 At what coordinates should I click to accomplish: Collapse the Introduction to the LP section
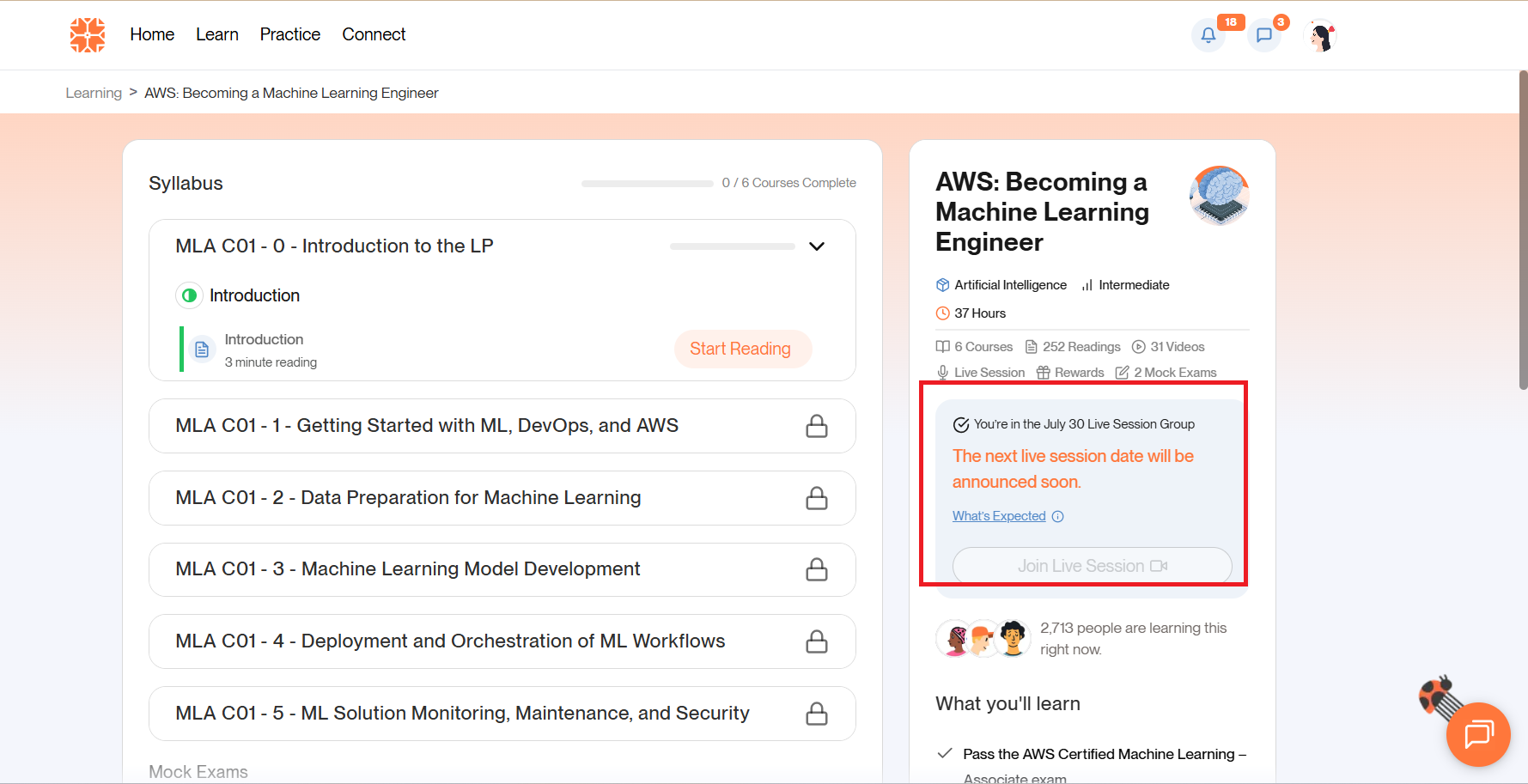coord(816,246)
